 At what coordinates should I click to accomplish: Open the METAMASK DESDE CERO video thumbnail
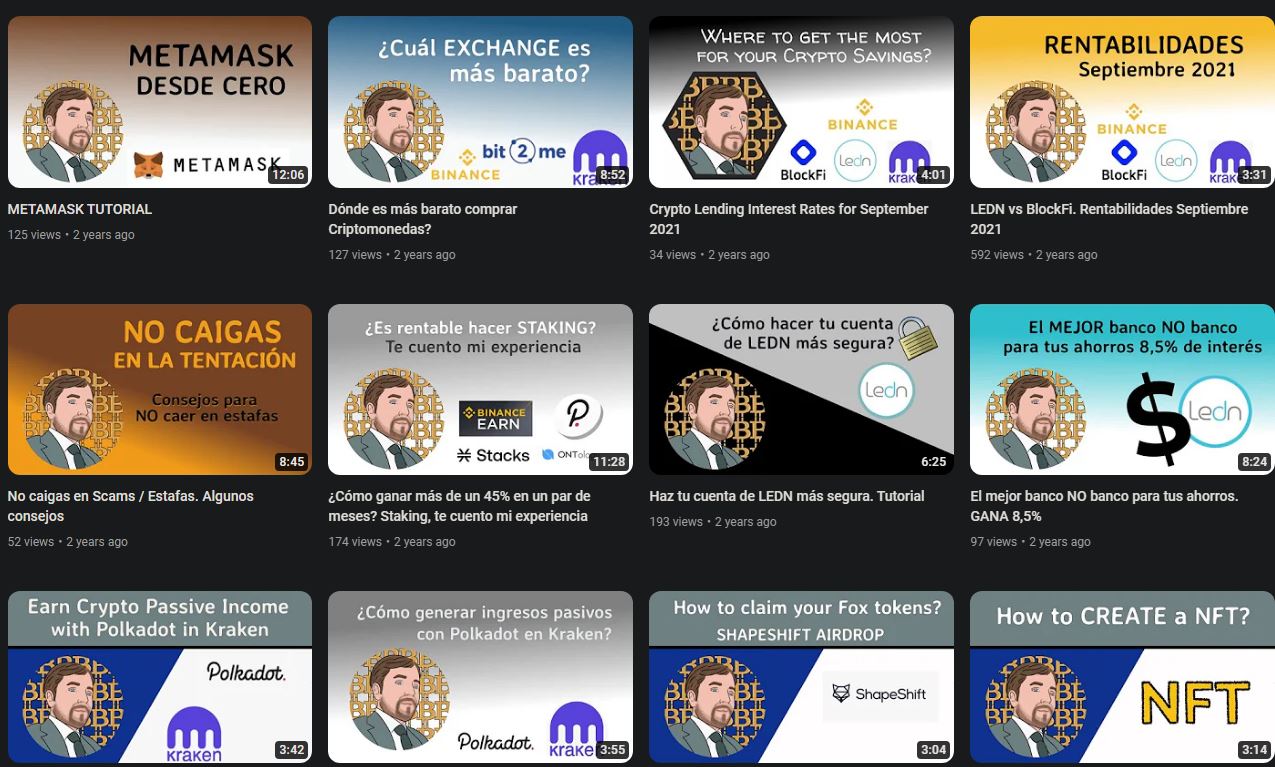[x=160, y=102]
